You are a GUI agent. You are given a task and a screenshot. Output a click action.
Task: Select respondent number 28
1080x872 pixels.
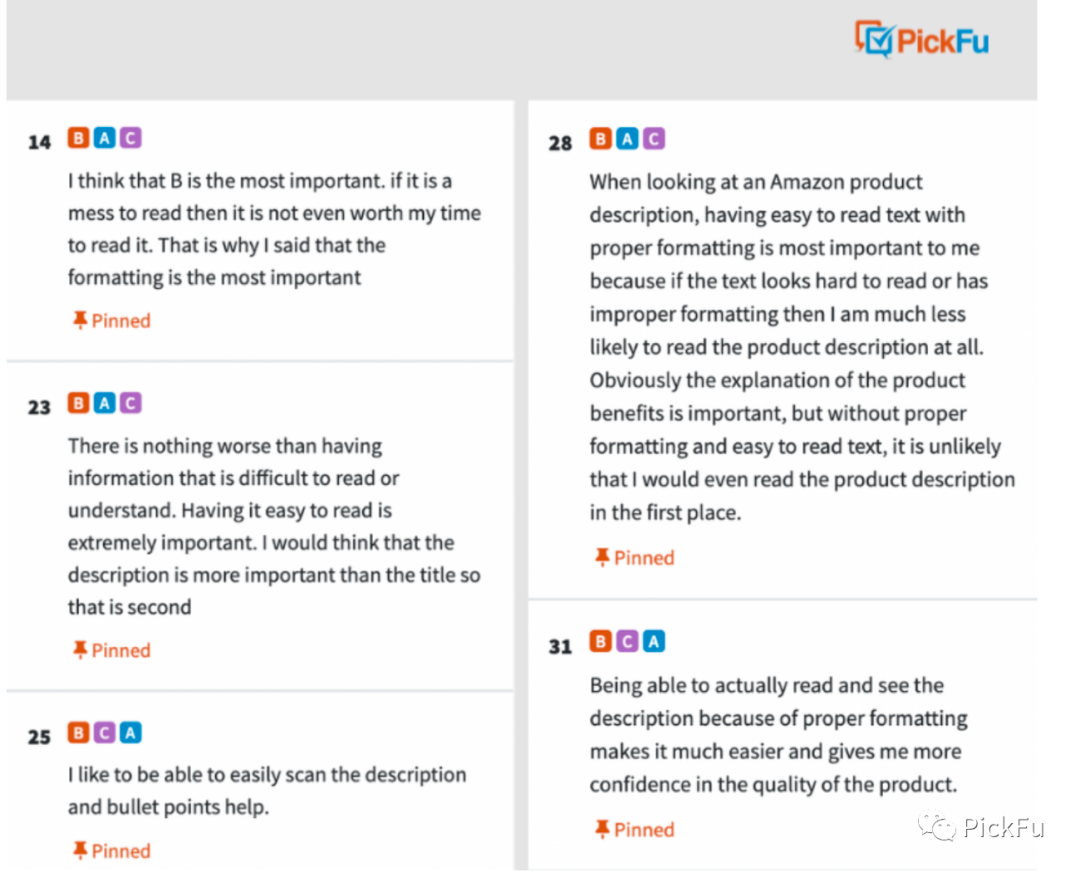(x=560, y=143)
